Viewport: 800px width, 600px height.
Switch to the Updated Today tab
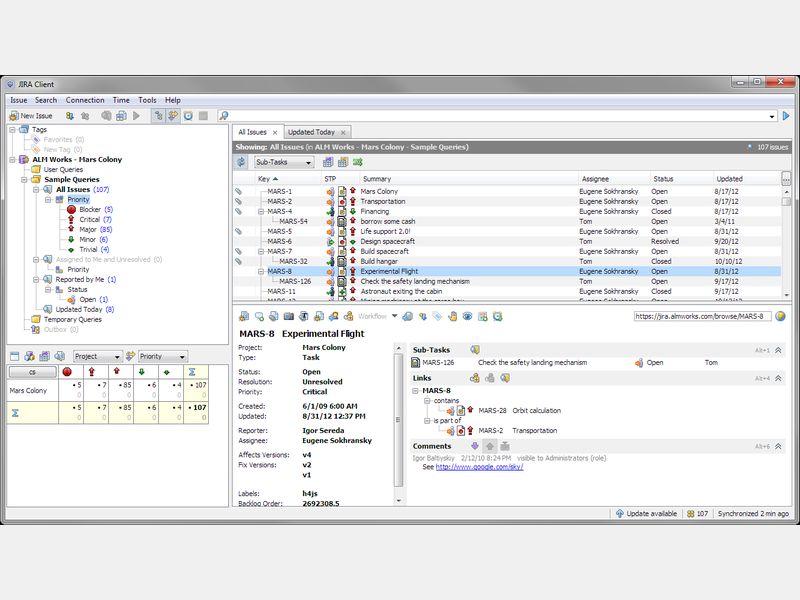(x=311, y=132)
